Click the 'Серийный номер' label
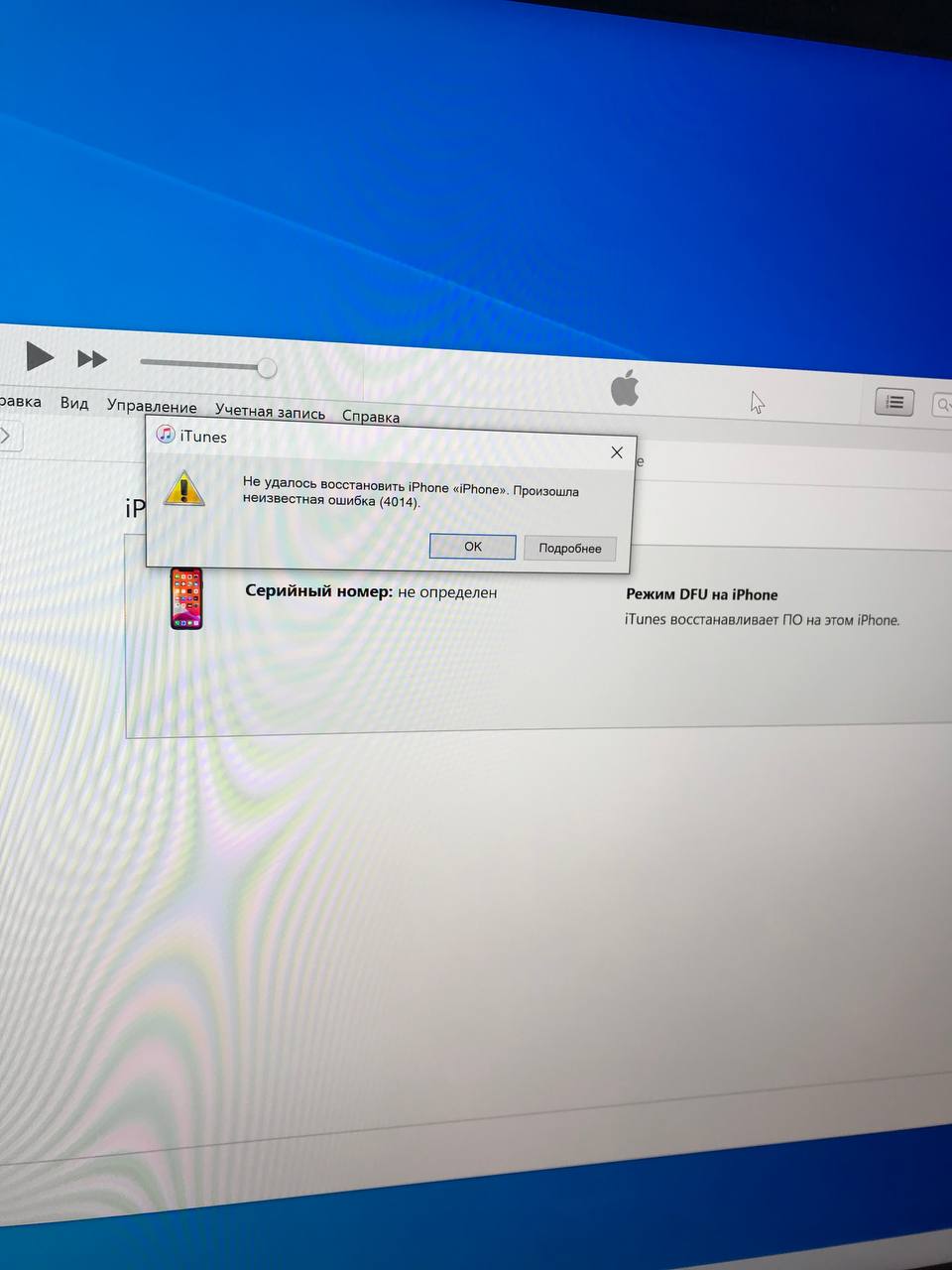This screenshot has width=952, height=1270. 318,591
